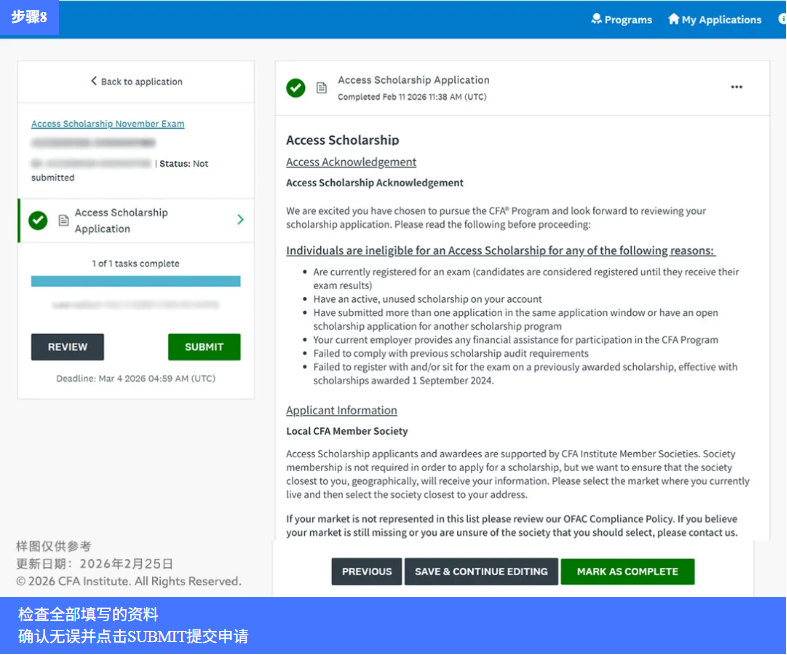Click SAVE & CONTINUE EDITING
Image resolution: width=787 pixels, height=655 pixels.
[x=481, y=572]
